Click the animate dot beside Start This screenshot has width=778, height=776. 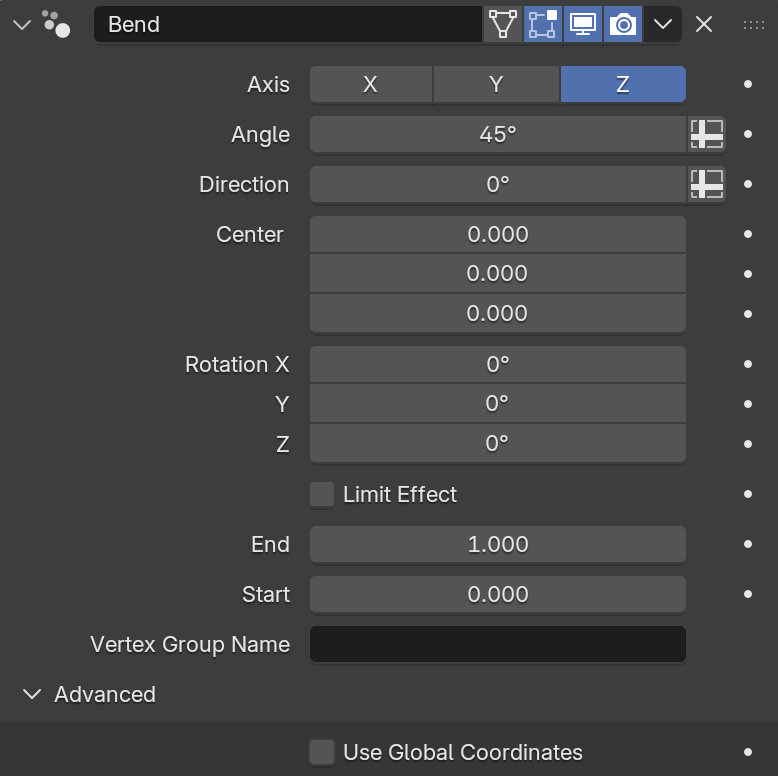[x=748, y=594]
